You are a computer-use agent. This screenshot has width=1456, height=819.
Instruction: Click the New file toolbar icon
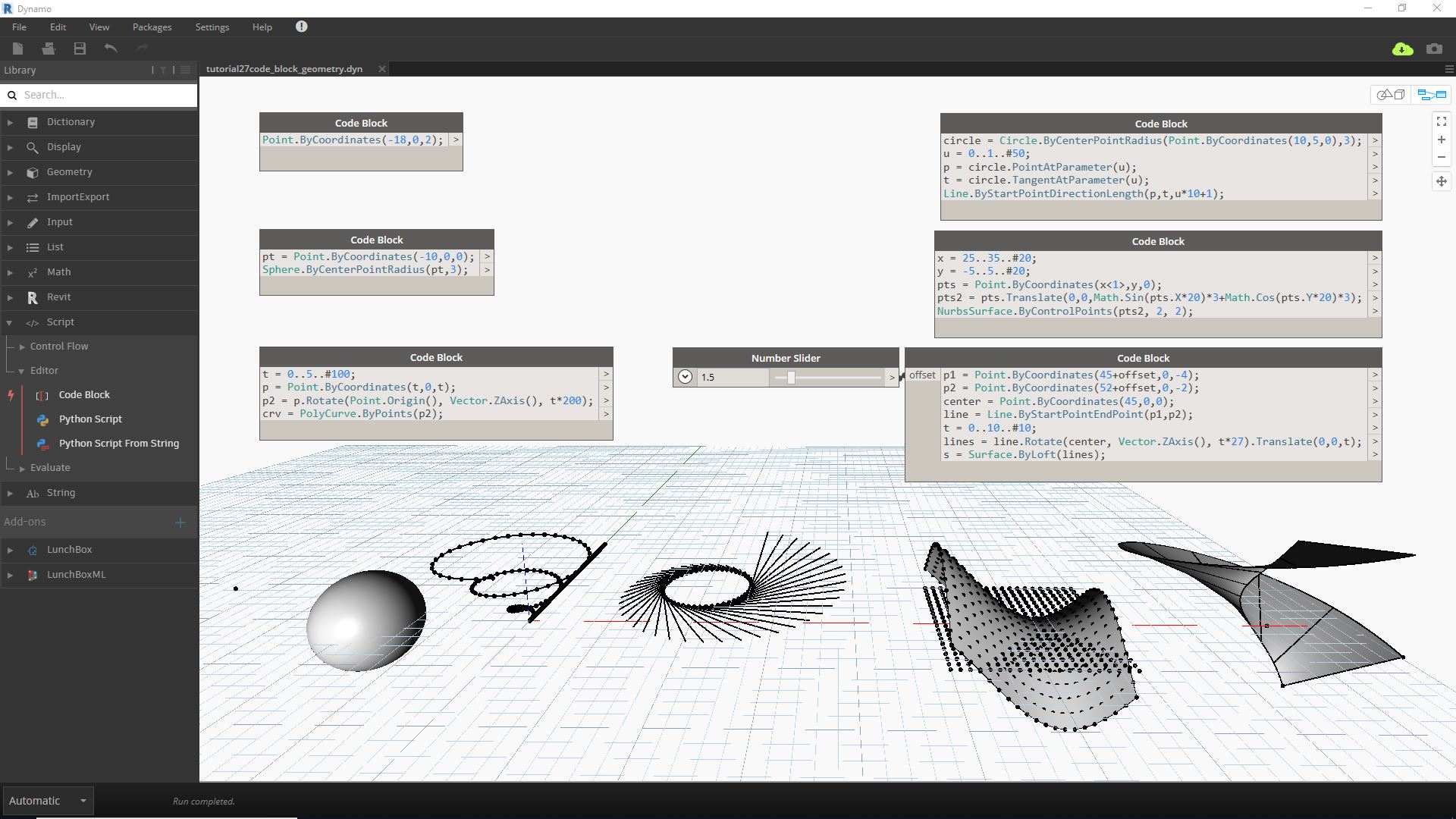18,49
